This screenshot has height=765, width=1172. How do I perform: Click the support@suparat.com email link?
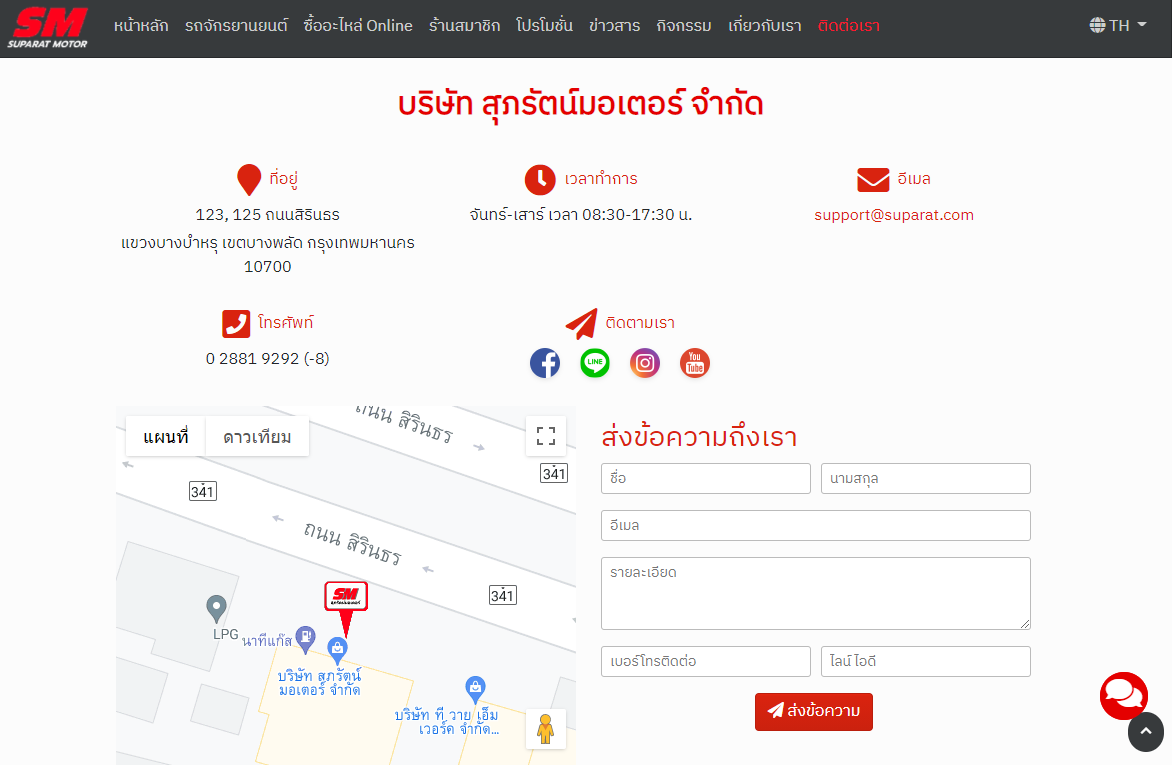coord(893,215)
